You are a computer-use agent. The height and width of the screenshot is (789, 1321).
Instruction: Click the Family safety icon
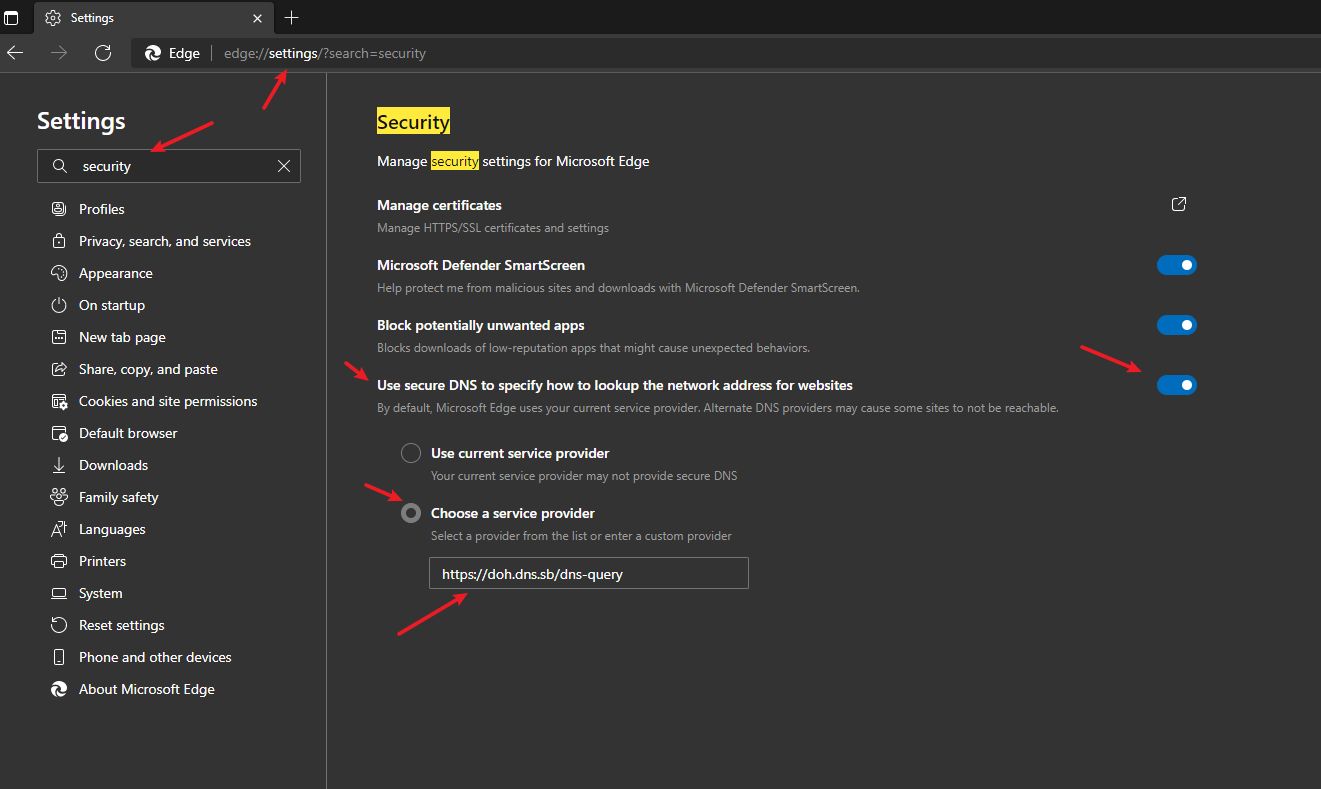coord(59,497)
